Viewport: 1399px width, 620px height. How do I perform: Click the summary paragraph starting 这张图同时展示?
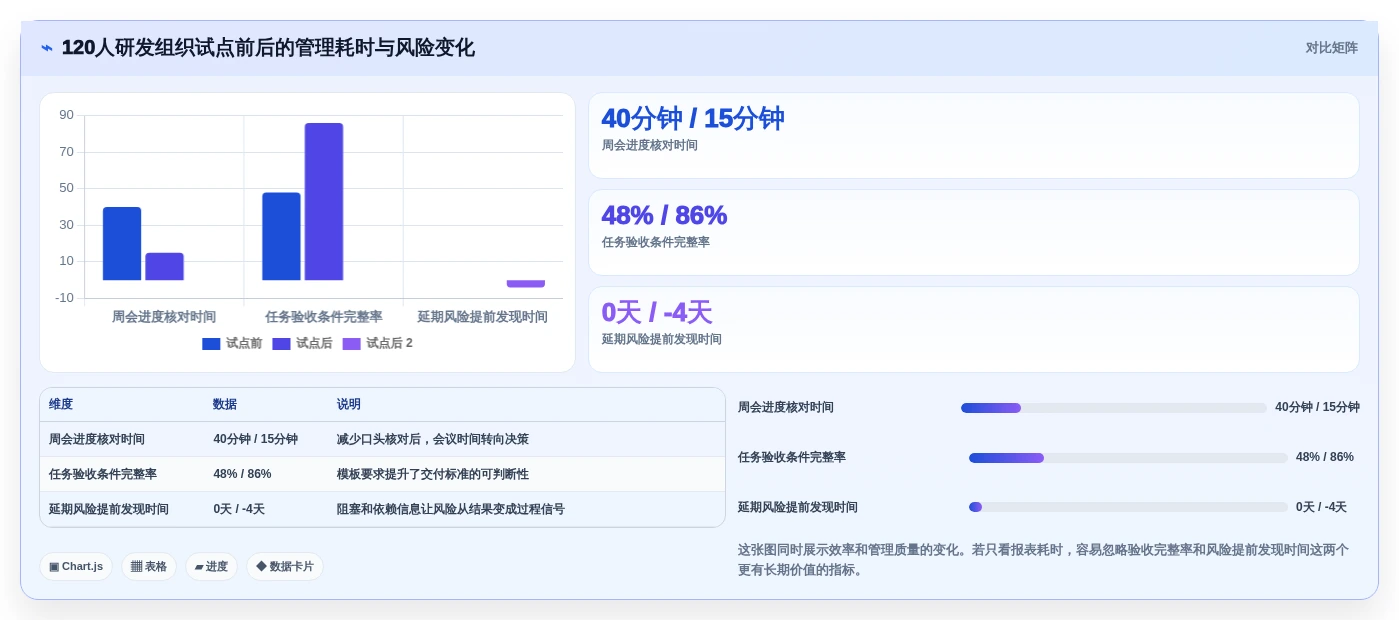coord(1043,560)
